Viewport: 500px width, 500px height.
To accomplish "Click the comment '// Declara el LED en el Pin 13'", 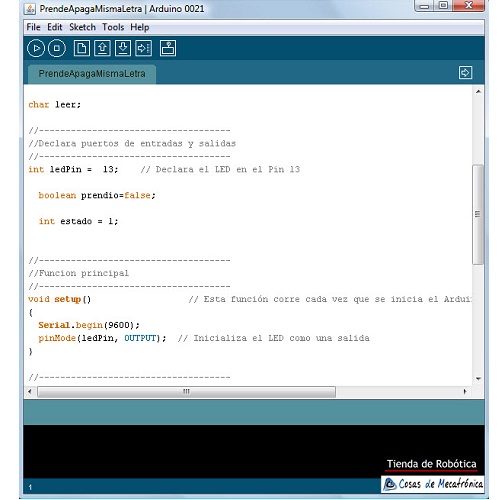I will (220, 169).
